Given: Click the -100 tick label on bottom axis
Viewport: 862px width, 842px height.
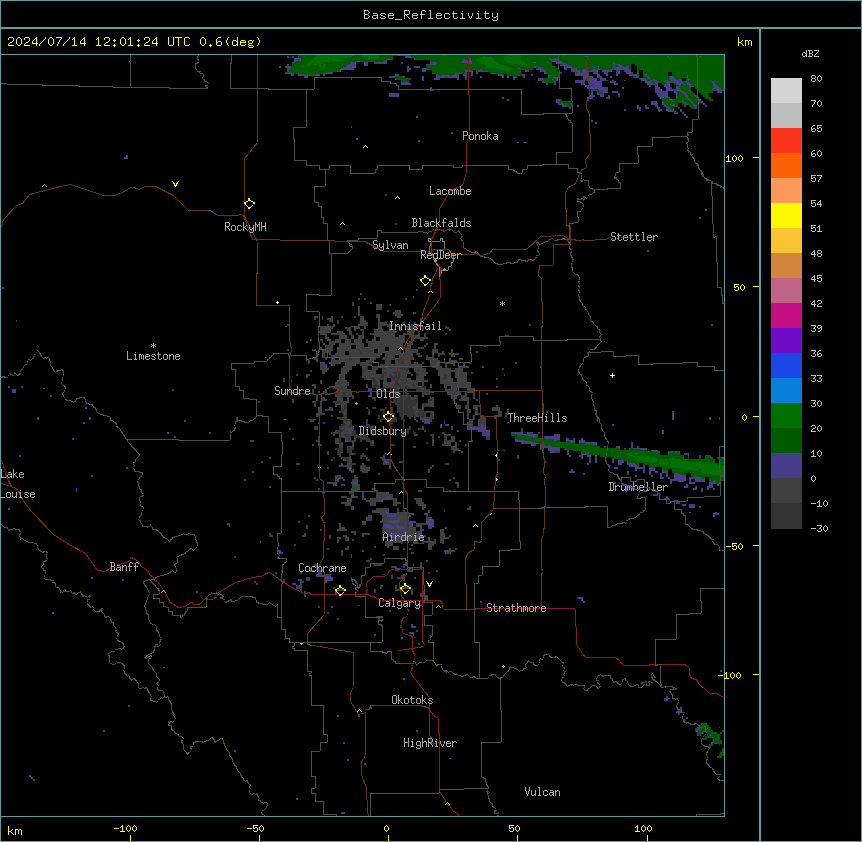Looking at the screenshot, I should pyautogui.click(x=126, y=828).
